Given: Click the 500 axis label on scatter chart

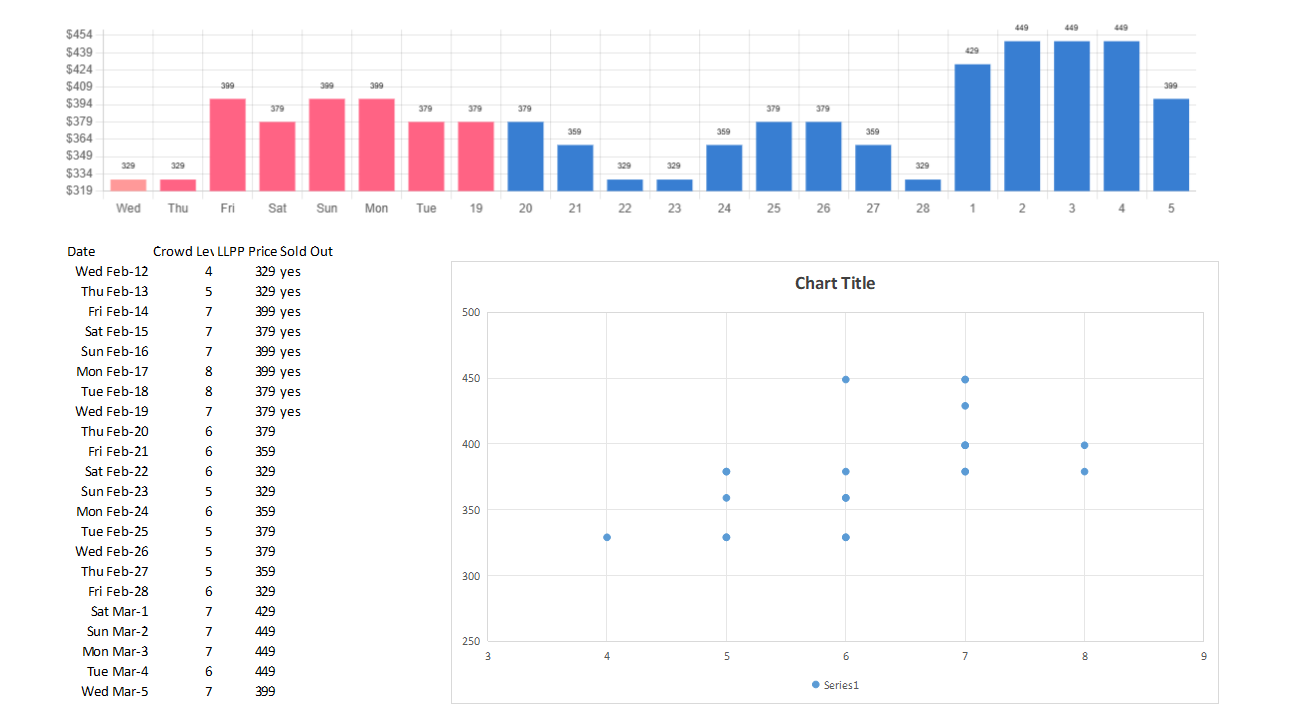Looking at the screenshot, I should coord(471,312).
